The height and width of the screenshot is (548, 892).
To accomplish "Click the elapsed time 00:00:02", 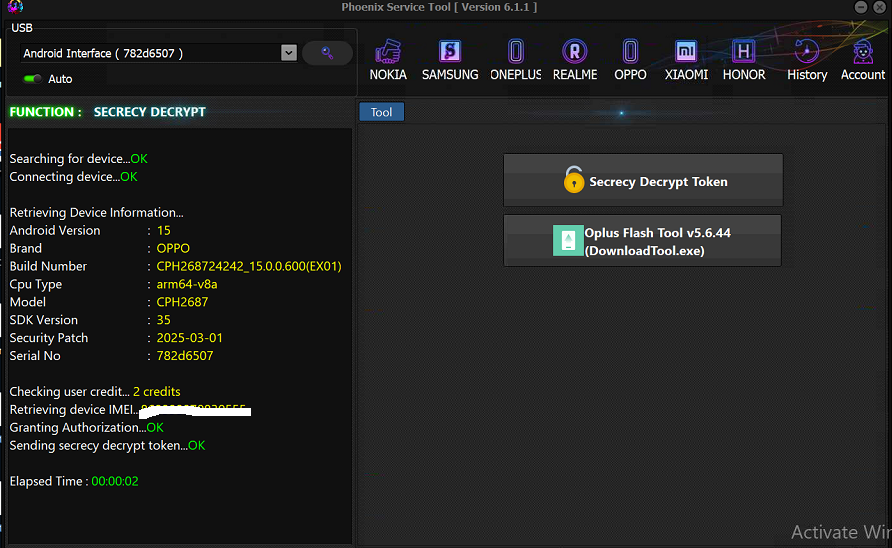I will tap(115, 481).
